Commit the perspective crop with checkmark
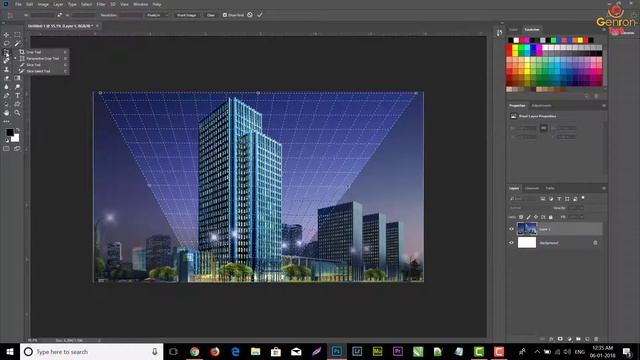 pyautogui.click(x=260, y=15)
